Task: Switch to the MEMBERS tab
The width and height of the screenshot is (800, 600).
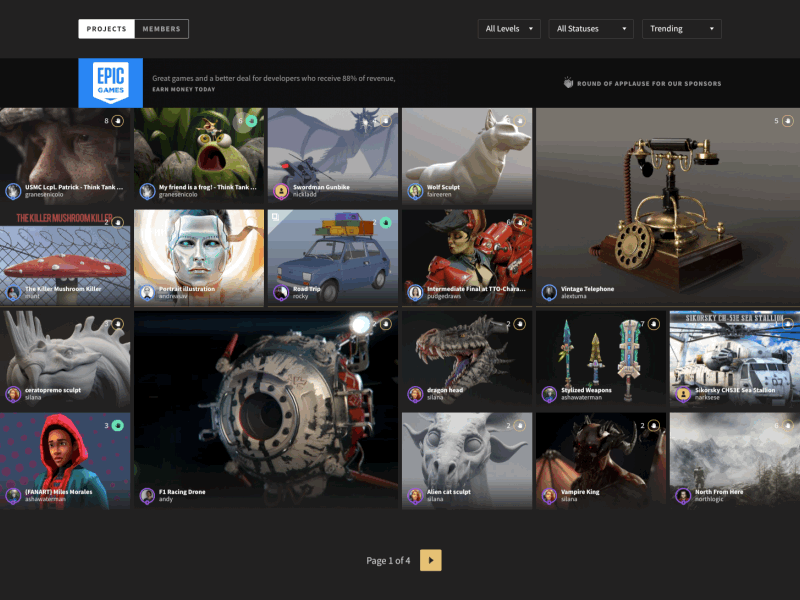Action: click(163, 29)
